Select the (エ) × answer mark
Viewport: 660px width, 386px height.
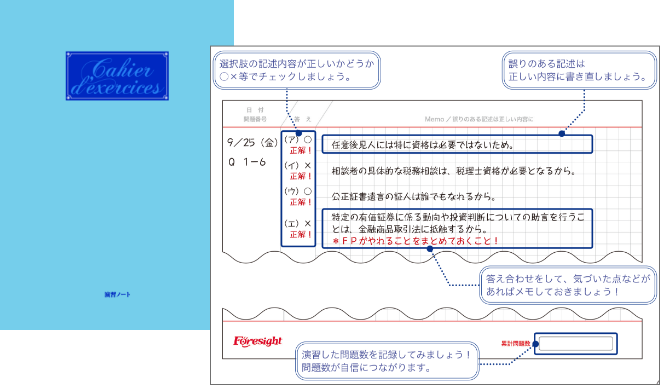[x=298, y=224]
